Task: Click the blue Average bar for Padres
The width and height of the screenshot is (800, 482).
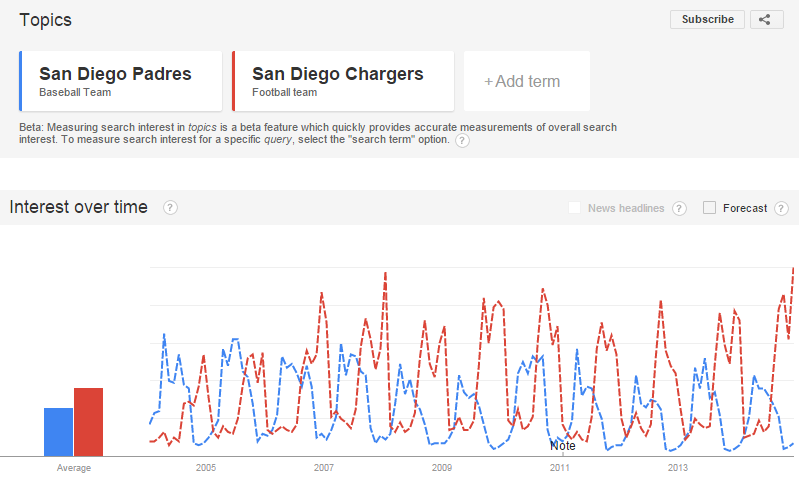Action: point(58,431)
